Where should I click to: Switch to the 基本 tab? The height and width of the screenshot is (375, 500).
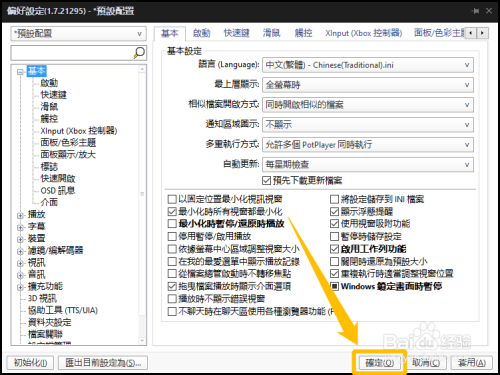point(170,33)
